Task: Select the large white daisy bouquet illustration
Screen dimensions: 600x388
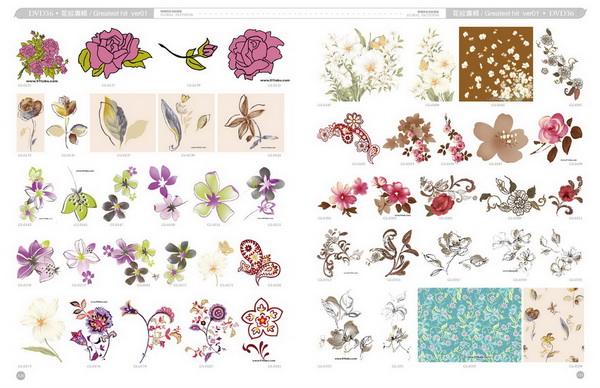Action: pyautogui.click(x=362, y=65)
